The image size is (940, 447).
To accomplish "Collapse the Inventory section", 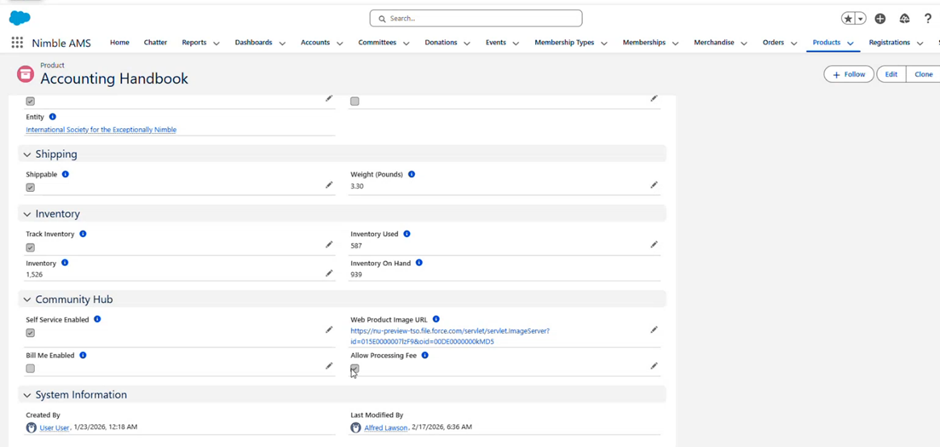I will tap(27, 214).
